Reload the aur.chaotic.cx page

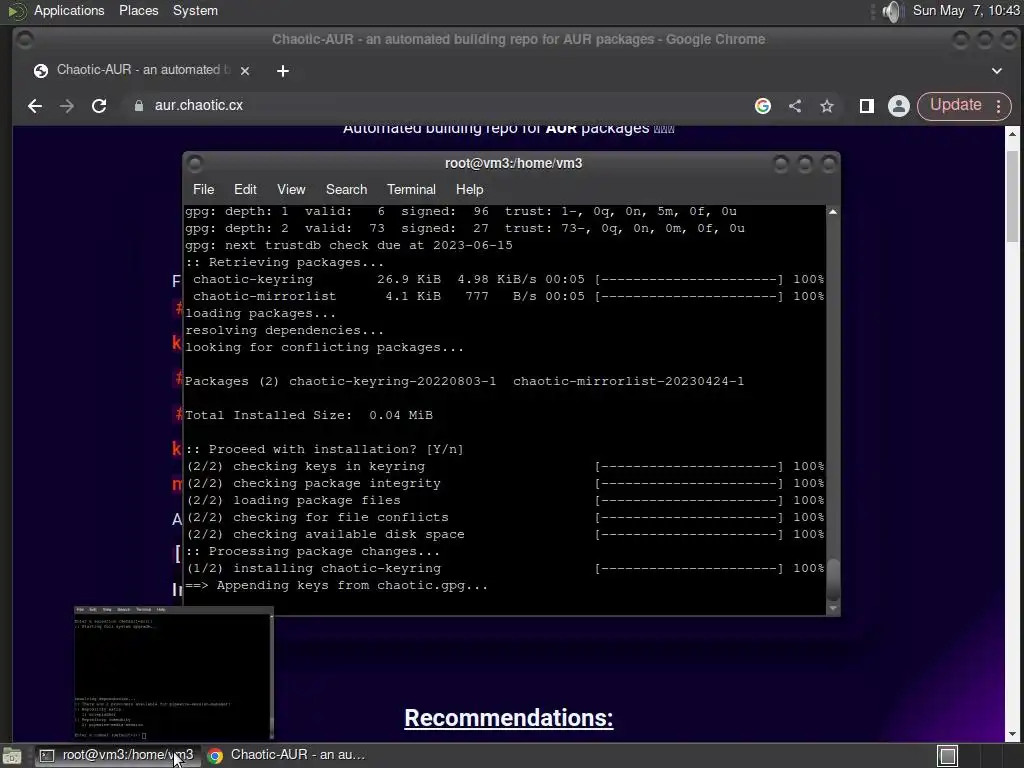(x=99, y=106)
